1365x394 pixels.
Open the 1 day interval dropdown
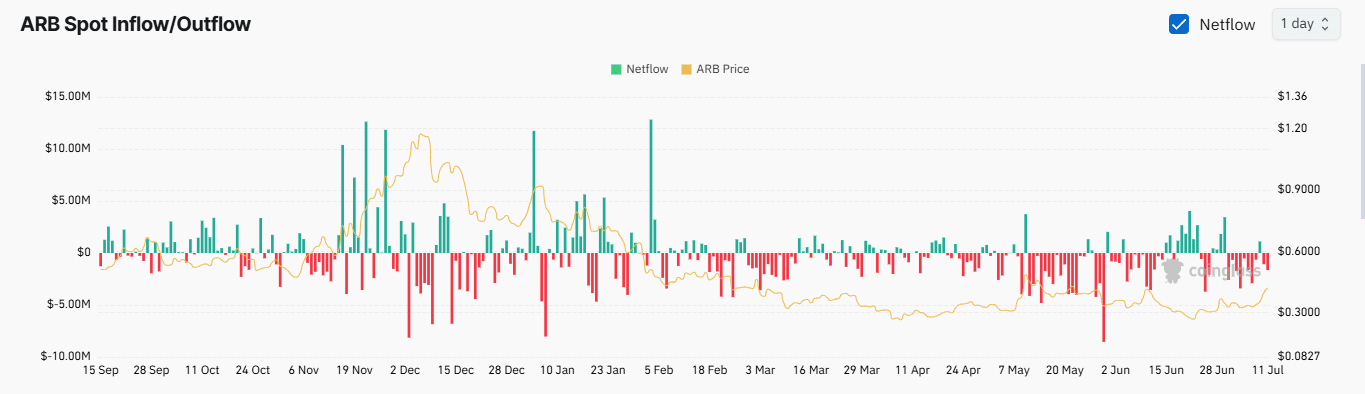pyautogui.click(x=1305, y=24)
